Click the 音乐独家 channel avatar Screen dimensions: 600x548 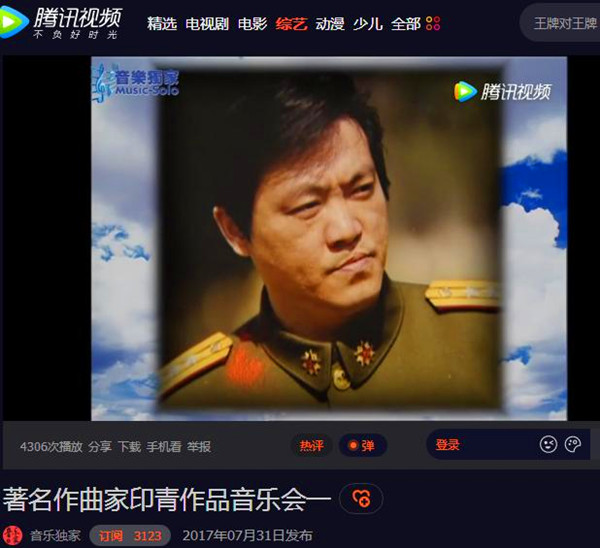12,536
